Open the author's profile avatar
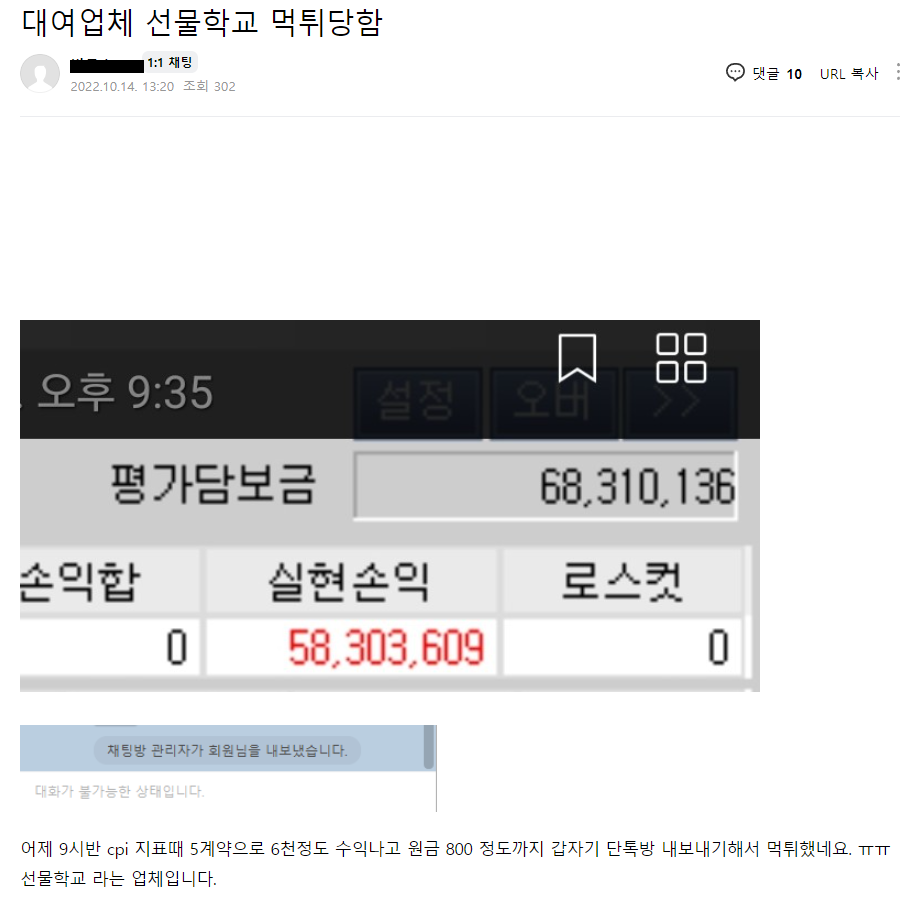 pyautogui.click(x=40, y=74)
